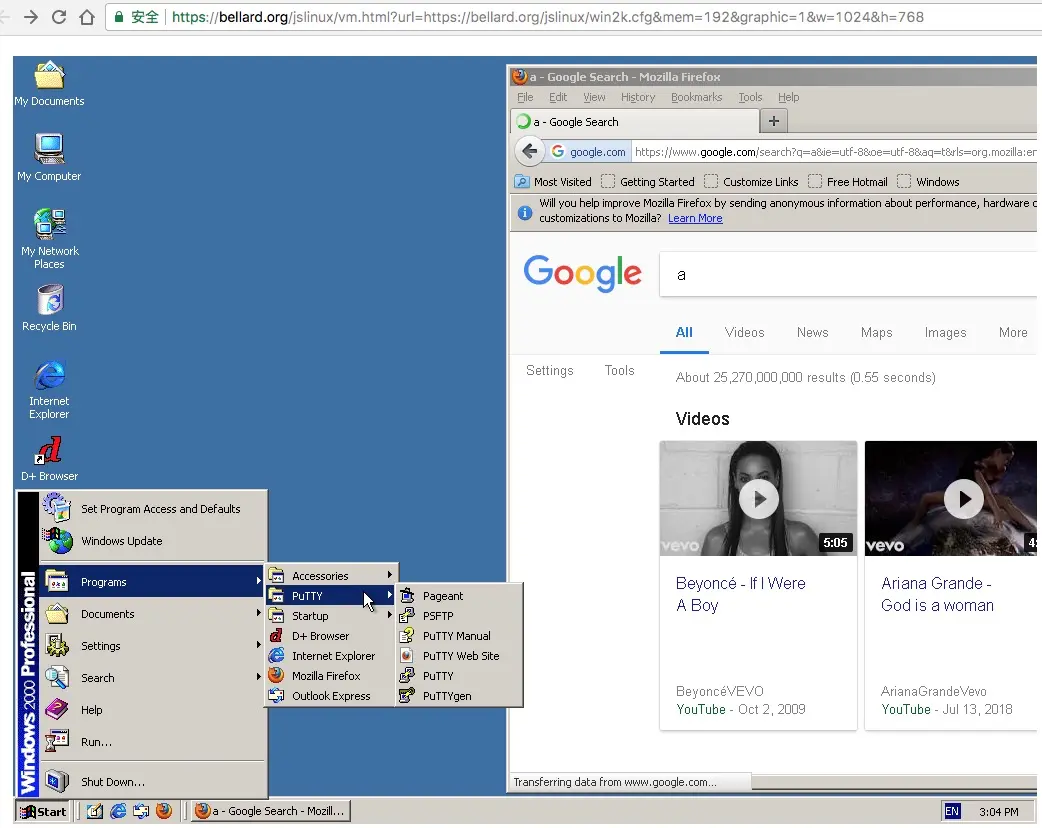Launch PSFTP from PuTTY submenu
This screenshot has height=828, width=1042.
459,616
